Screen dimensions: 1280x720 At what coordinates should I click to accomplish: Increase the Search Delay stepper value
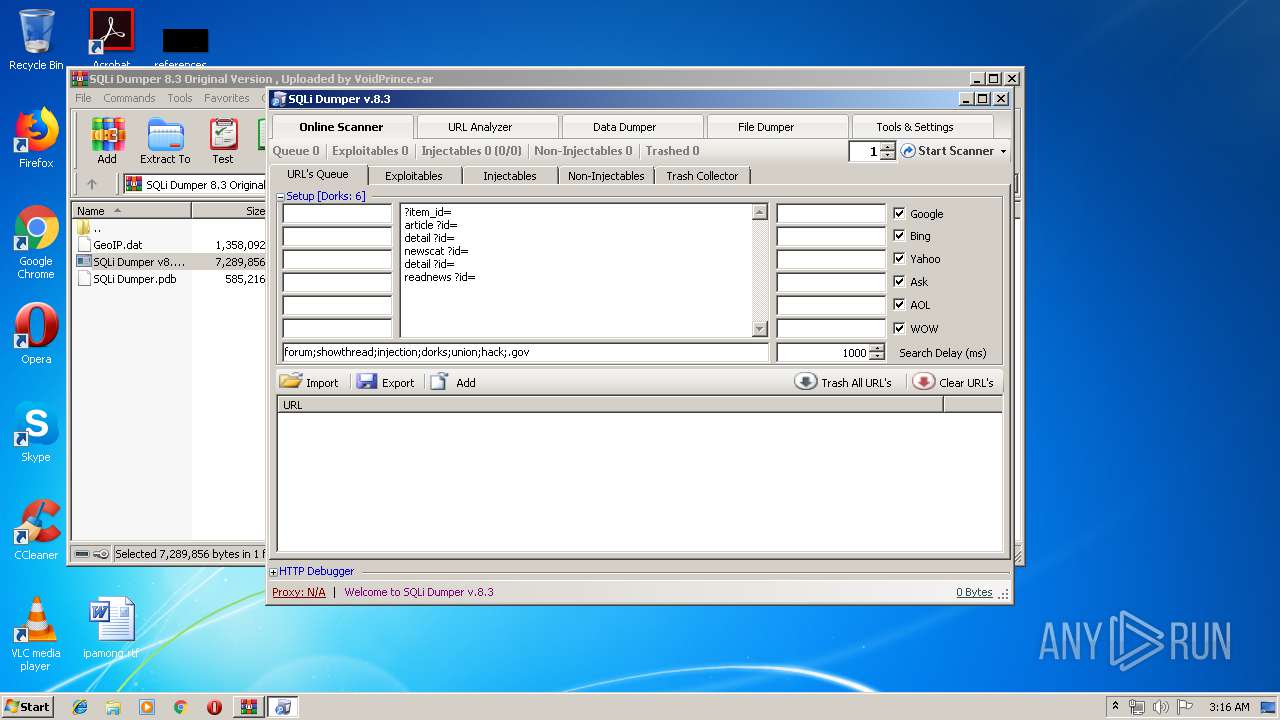(877, 348)
